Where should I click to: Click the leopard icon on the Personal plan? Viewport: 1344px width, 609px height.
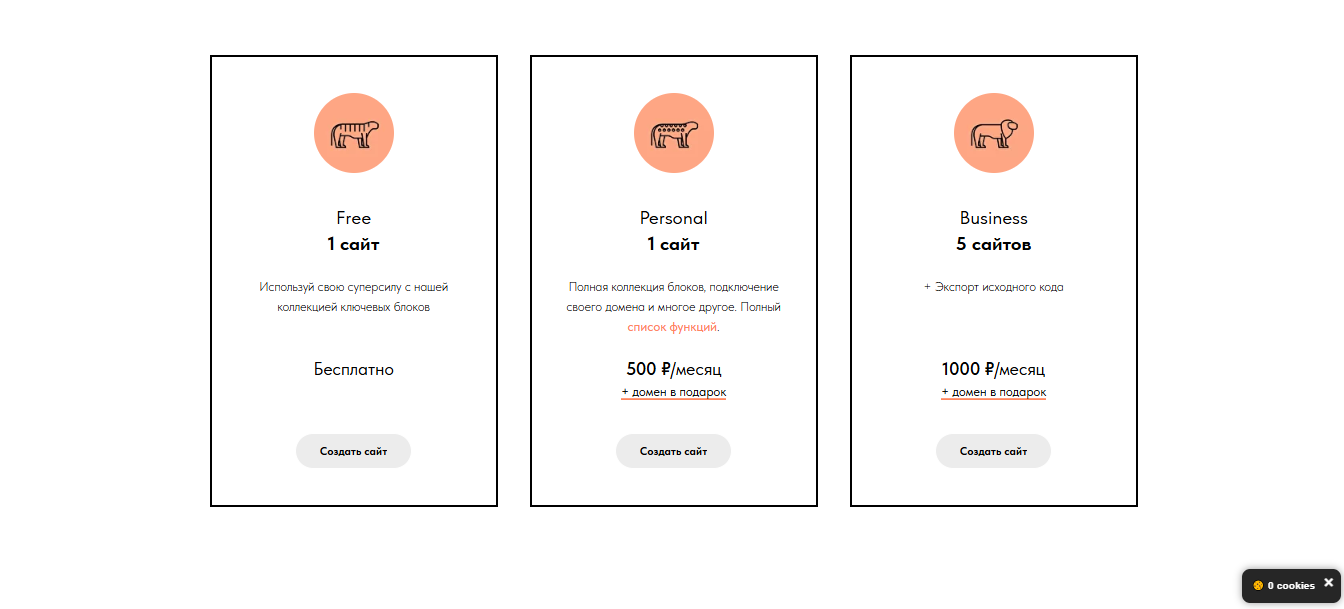(674, 133)
